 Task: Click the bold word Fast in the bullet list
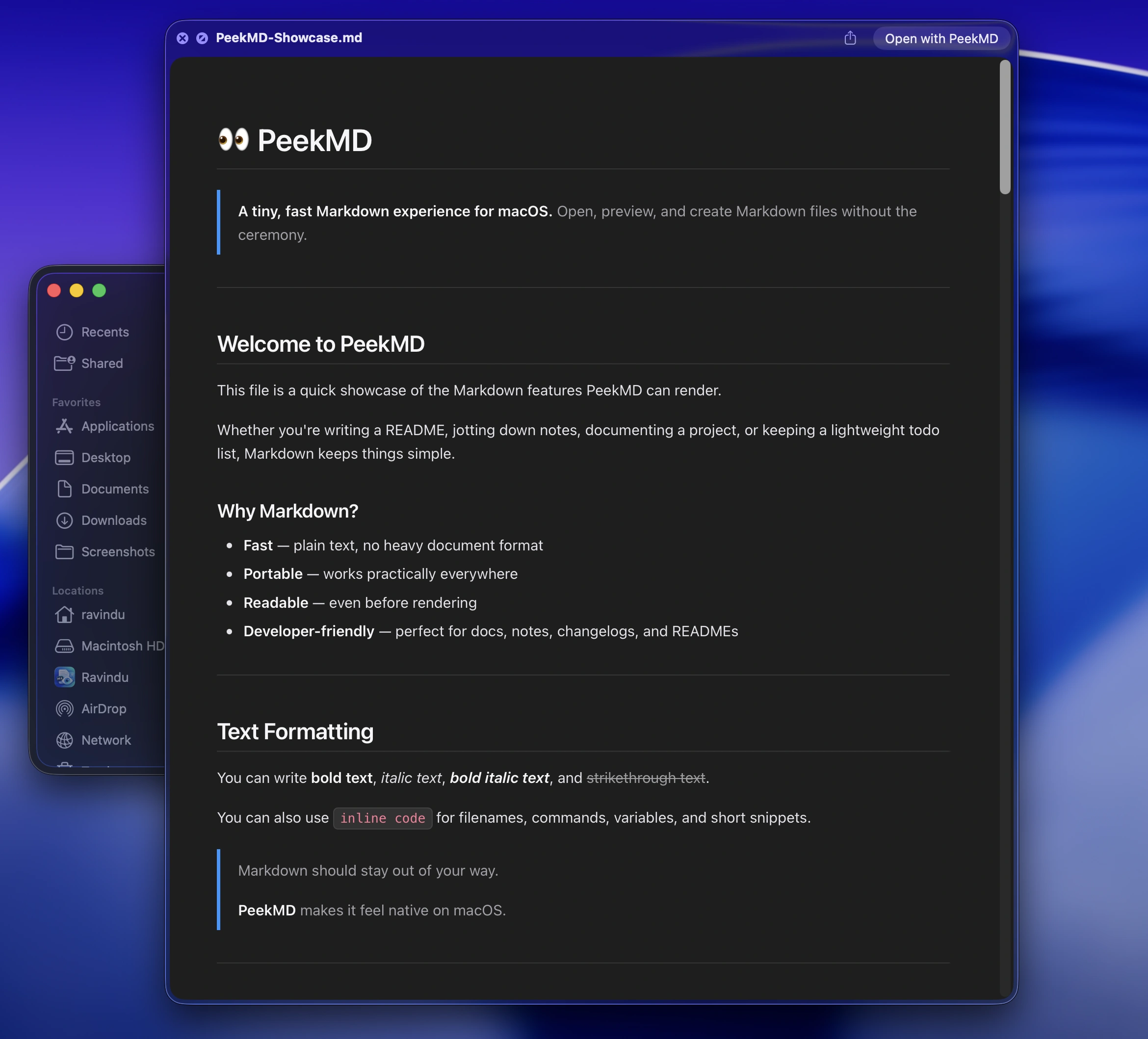click(x=258, y=545)
